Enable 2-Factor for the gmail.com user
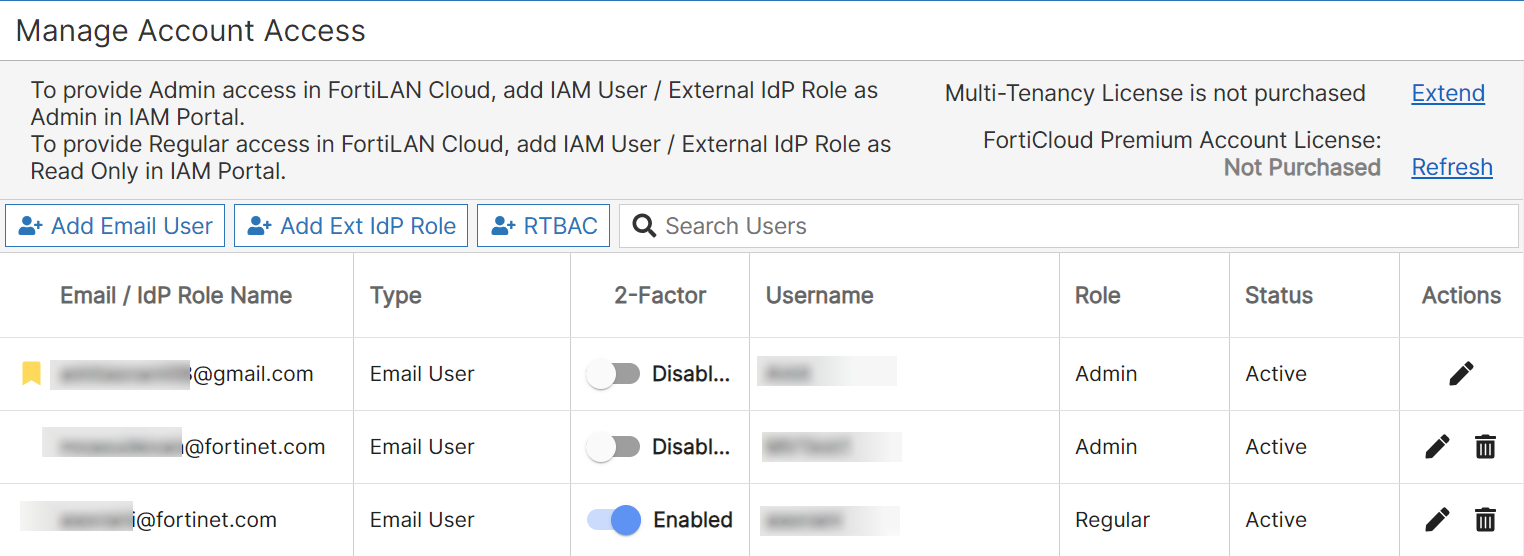This screenshot has height=556, width=1524. (613, 374)
